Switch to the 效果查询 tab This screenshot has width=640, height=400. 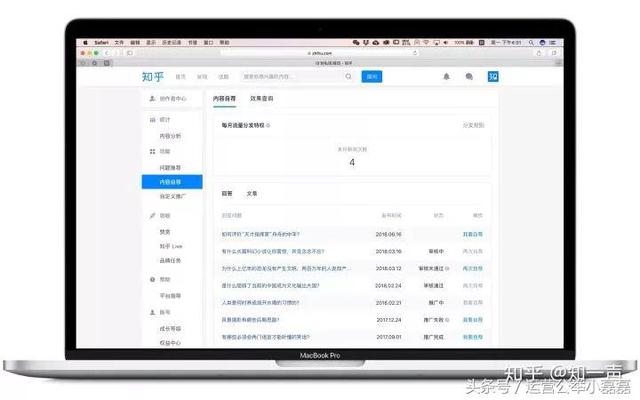coord(261,99)
